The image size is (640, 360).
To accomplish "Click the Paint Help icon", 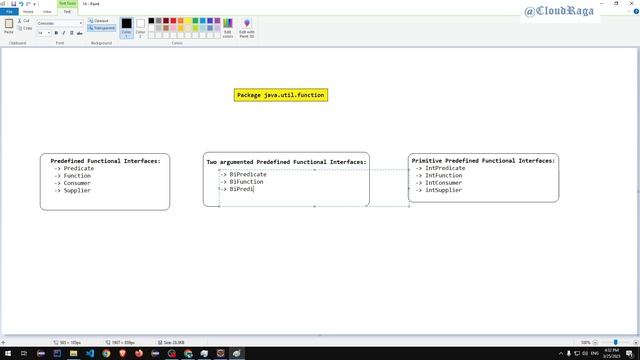I will click(x=636, y=11).
